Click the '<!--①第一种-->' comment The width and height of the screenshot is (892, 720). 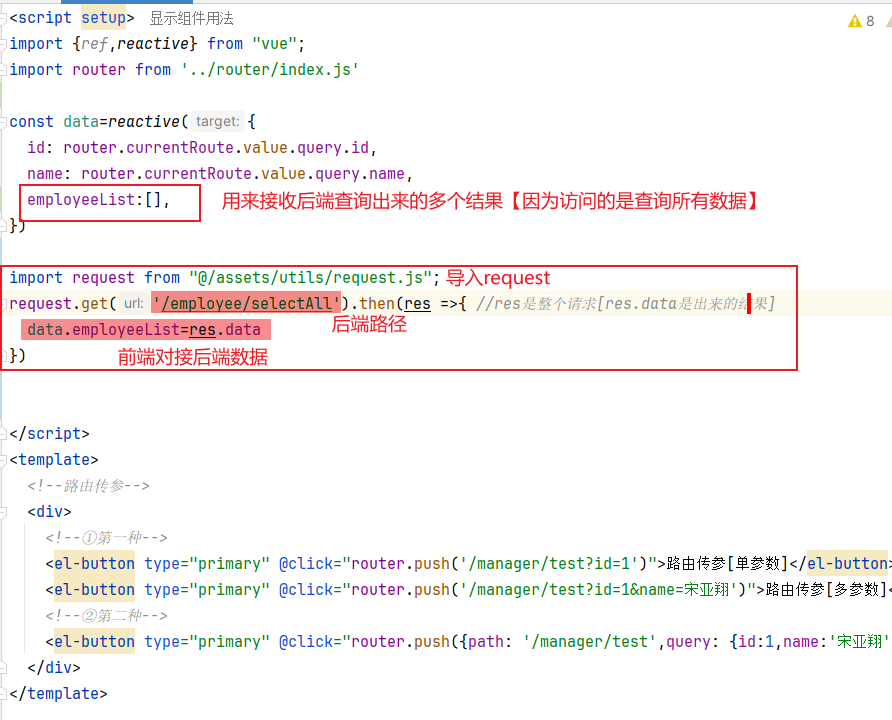coord(106,537)
